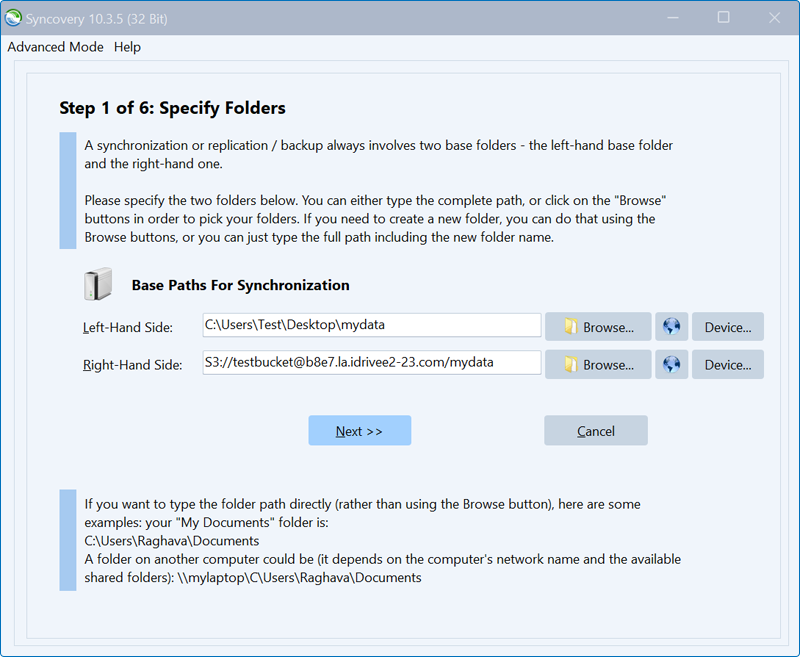
Task: Click the 'Base Paths For Synchronization' heading
Action: pyautogui.click(x=240, y=285)
